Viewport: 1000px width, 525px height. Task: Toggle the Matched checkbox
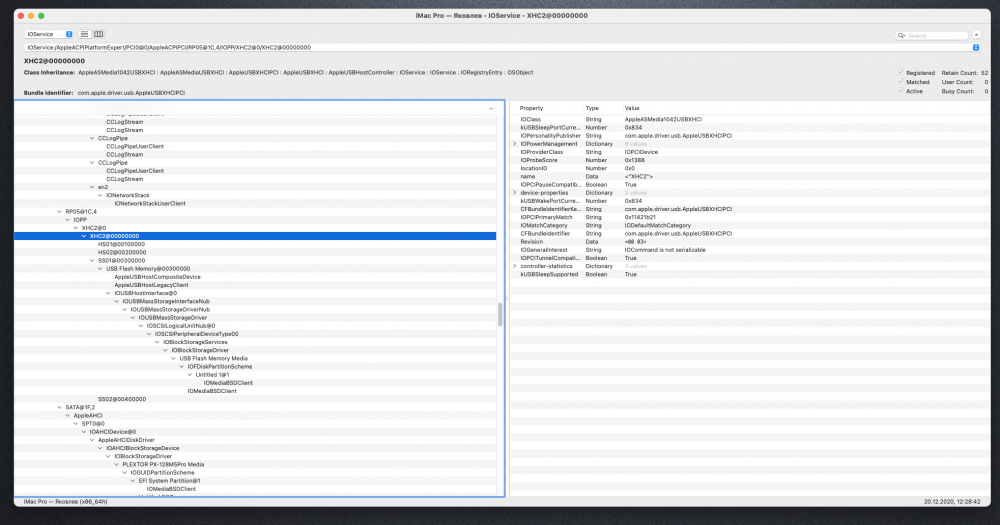pyautogui.click(x=901, y=82)
